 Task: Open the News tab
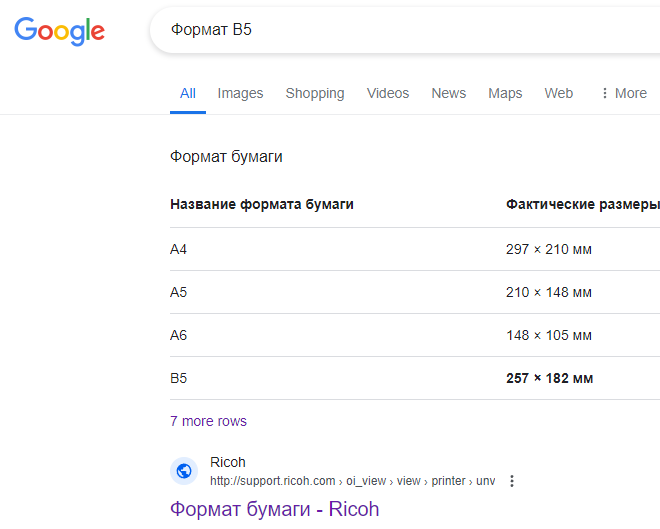[449, 93]
